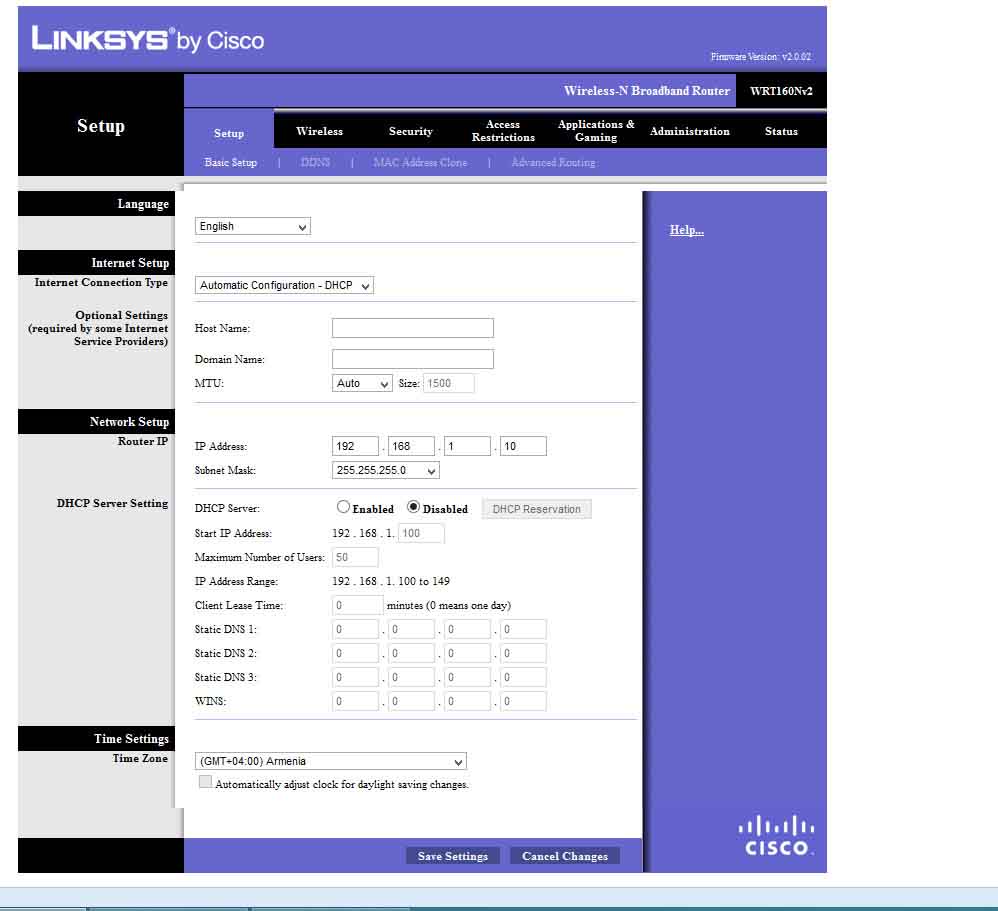Click the last octet of the WINS field
This screenshot has width=998, height=911.
point(523,702)
